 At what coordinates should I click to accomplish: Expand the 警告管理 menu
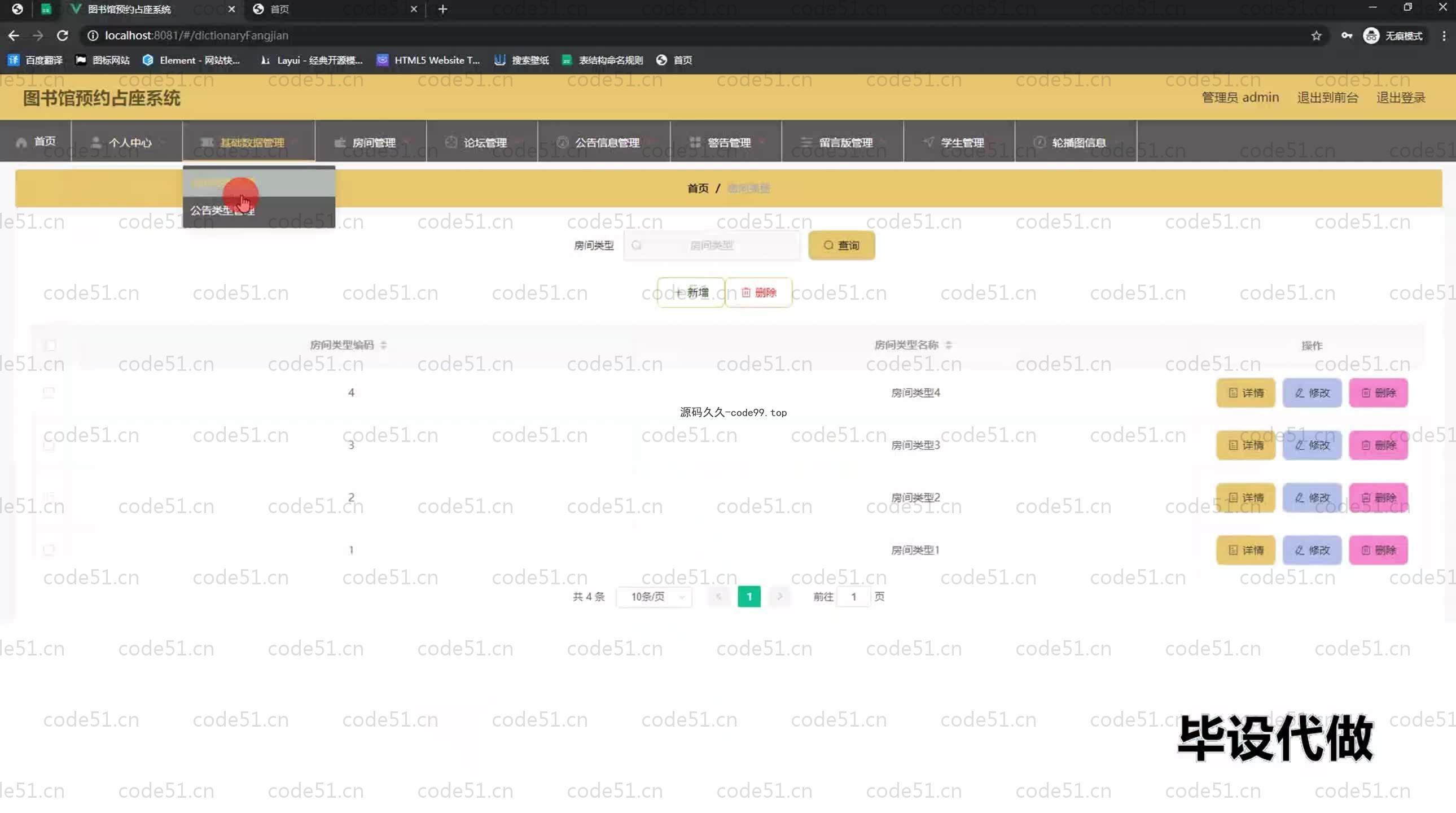click(726, 141)
